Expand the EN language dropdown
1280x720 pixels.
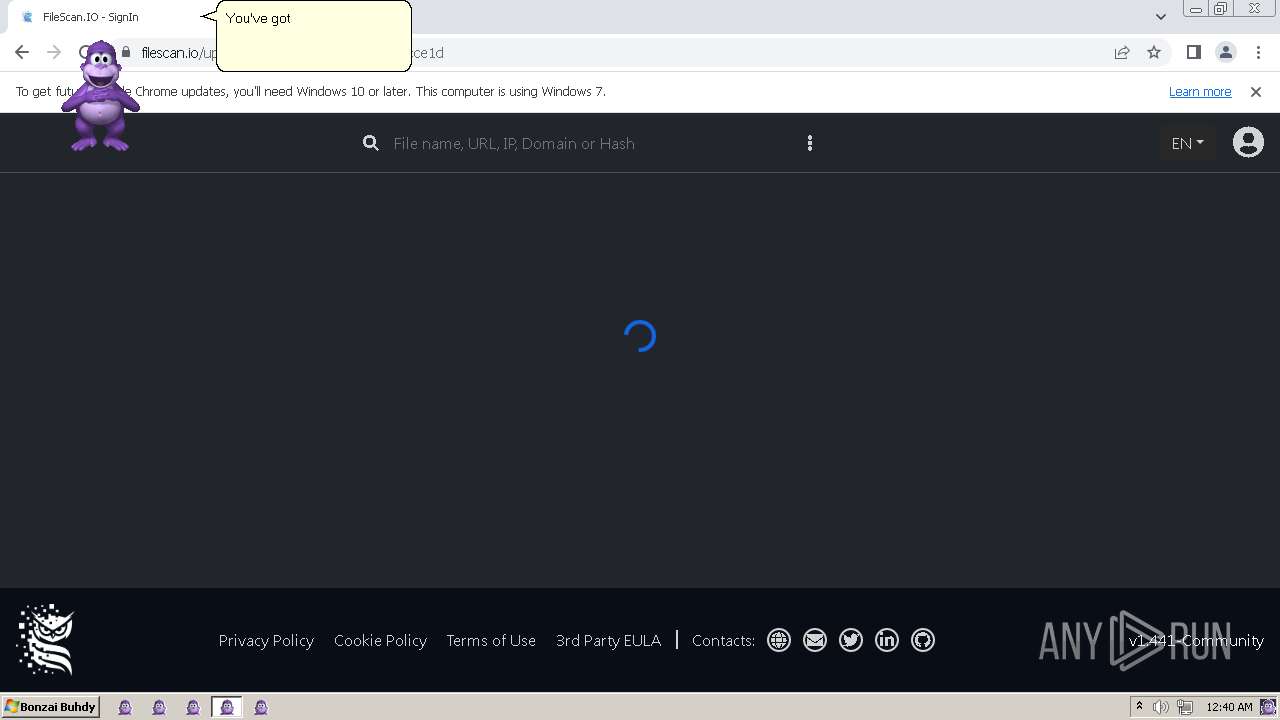(1187, 143)
